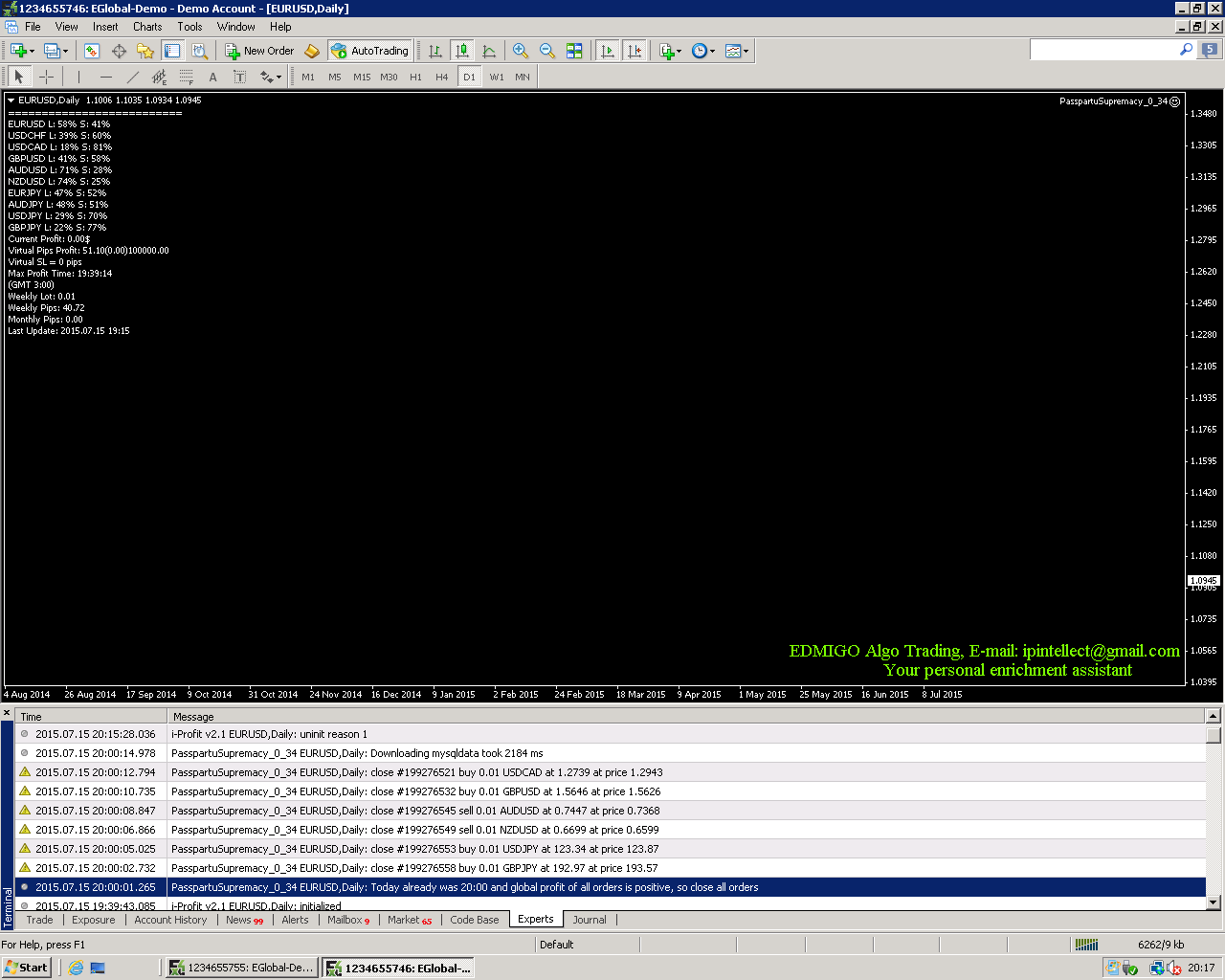
Task: Open the Templates dropdown
Action: tap(737, 51)
